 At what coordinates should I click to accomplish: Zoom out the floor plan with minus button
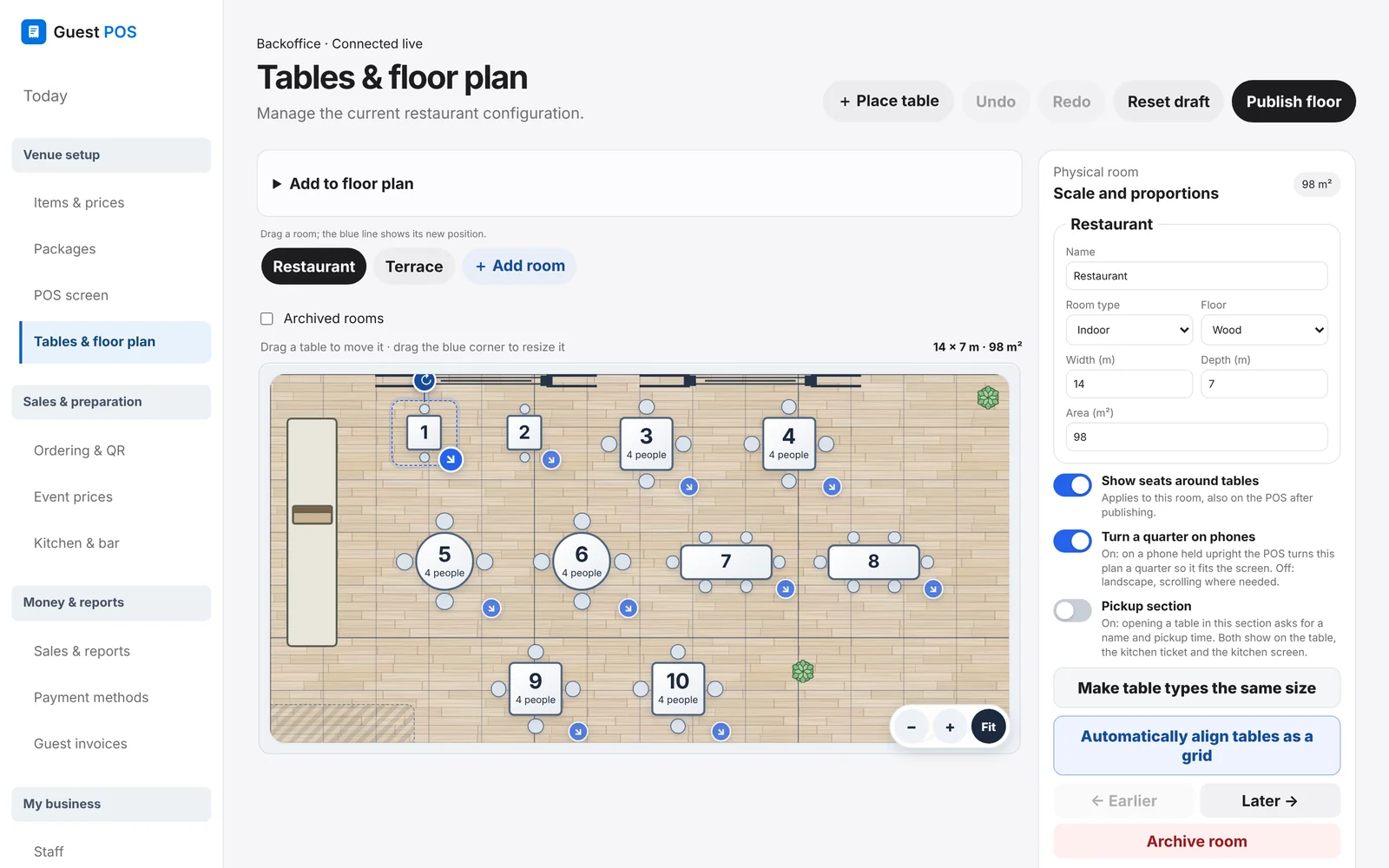point(912,727)
